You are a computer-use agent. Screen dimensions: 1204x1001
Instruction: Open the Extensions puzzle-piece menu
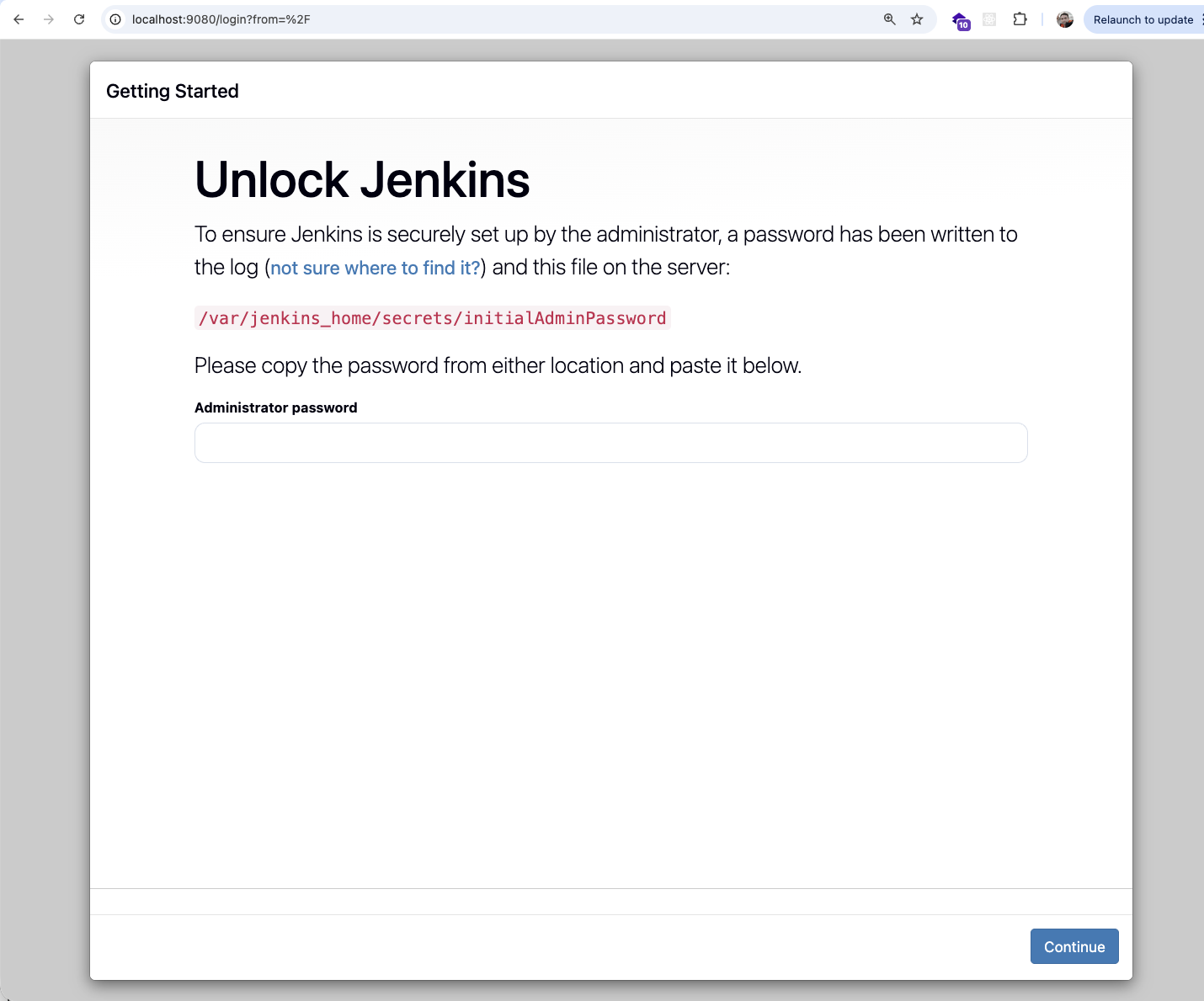coord(1020,19)
